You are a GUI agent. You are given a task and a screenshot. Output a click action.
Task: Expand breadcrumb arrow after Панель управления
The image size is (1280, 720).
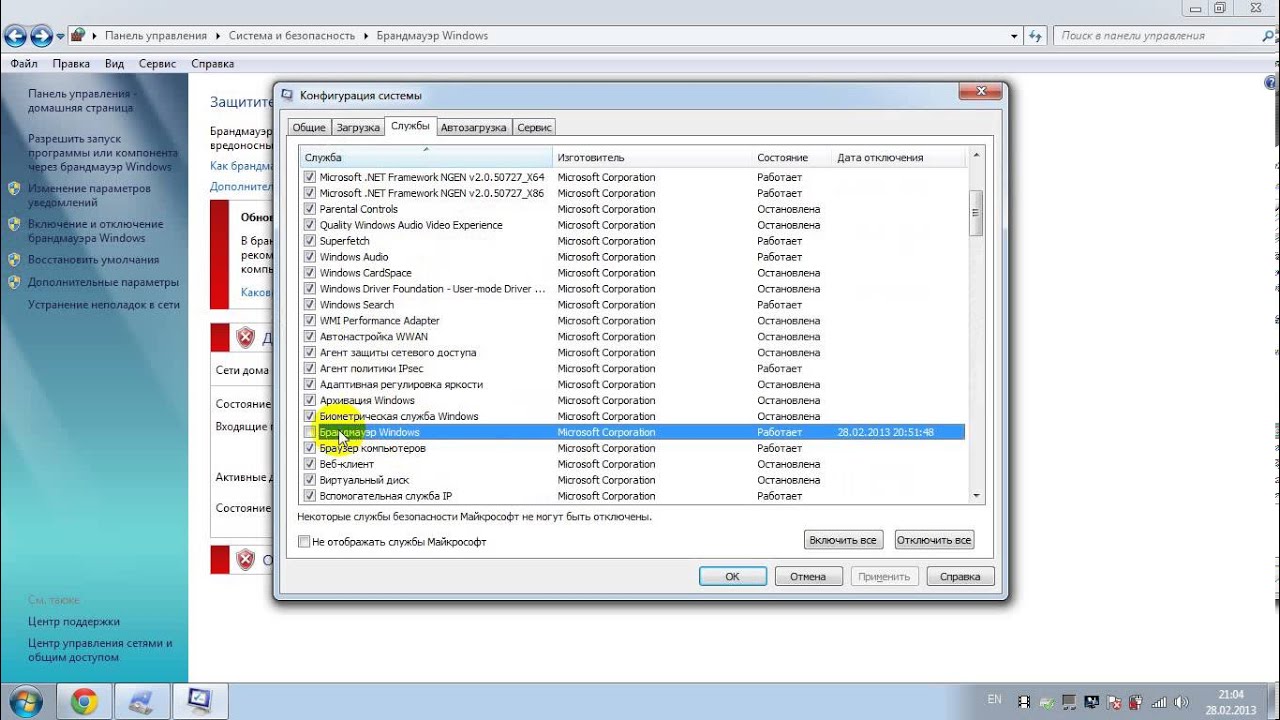[217, 36]
